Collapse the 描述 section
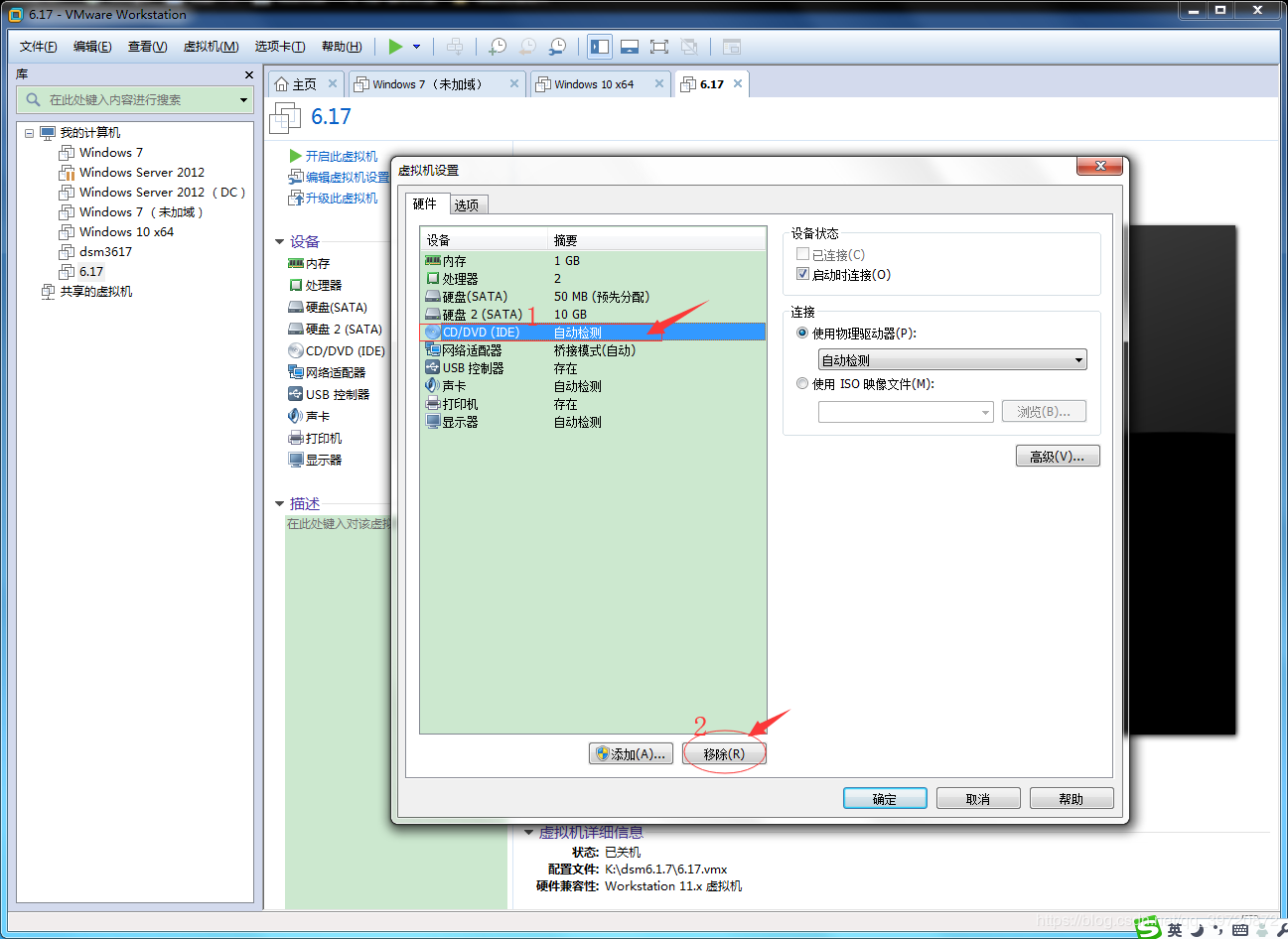The height and width of the screenshot is (939, 1288). point(280,503)
